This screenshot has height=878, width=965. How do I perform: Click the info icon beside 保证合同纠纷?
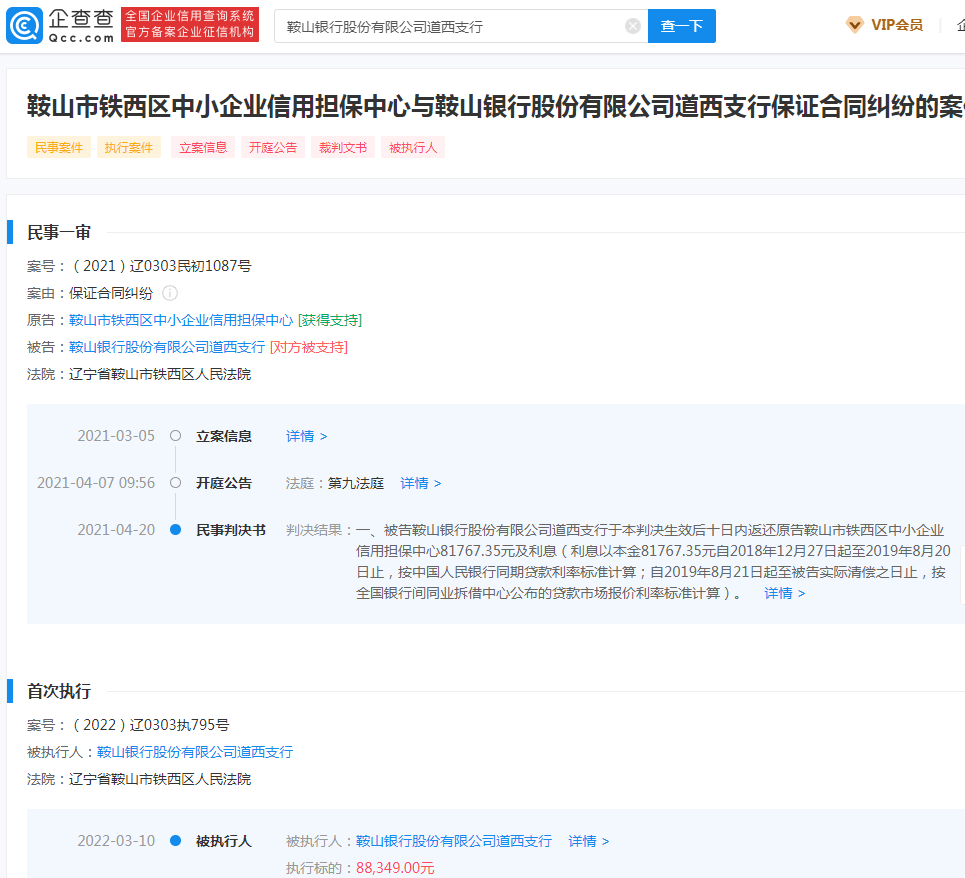coord(170,293)
